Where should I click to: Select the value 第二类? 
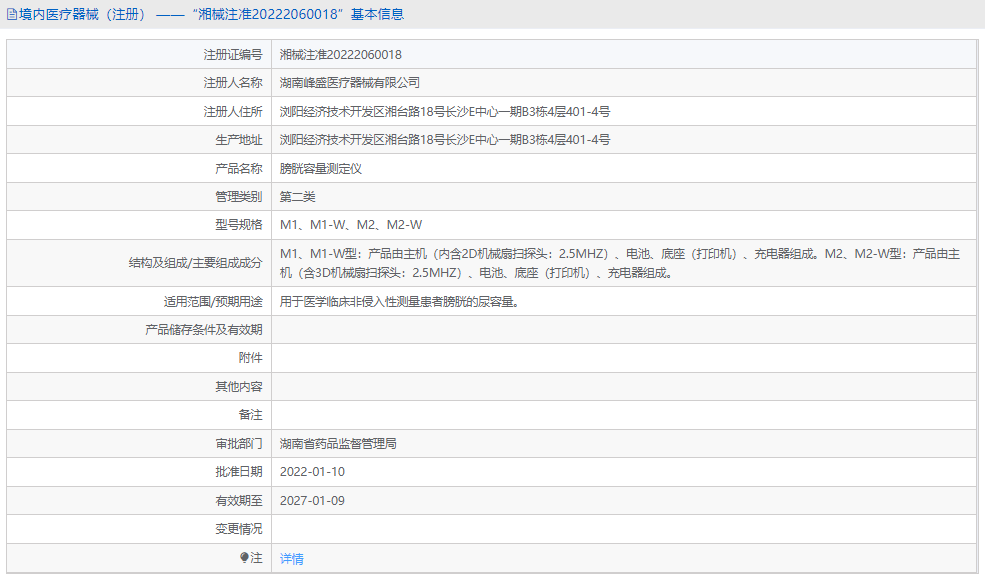pyautogui.click(x=298, y=197)
